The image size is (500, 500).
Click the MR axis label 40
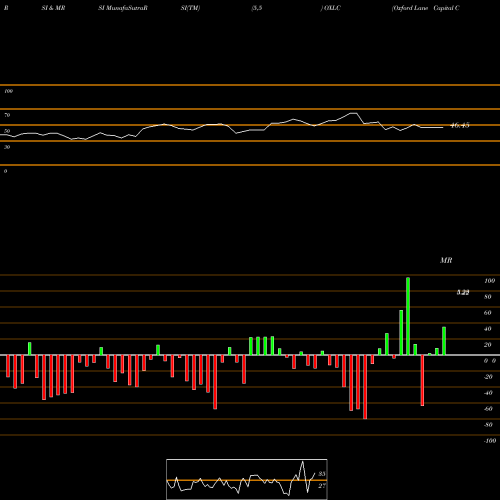[x=487, y=329]
